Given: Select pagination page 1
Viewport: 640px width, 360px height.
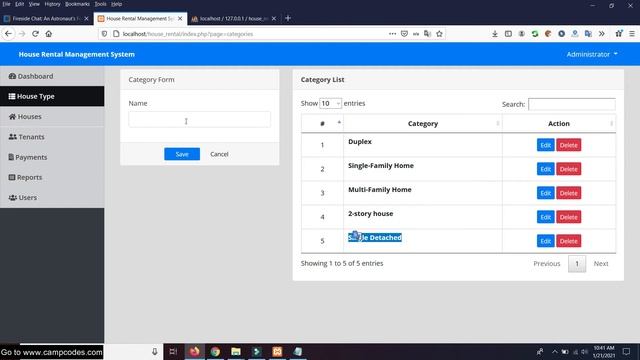Looking at the screenshot, I should click(x=577, y=264).
